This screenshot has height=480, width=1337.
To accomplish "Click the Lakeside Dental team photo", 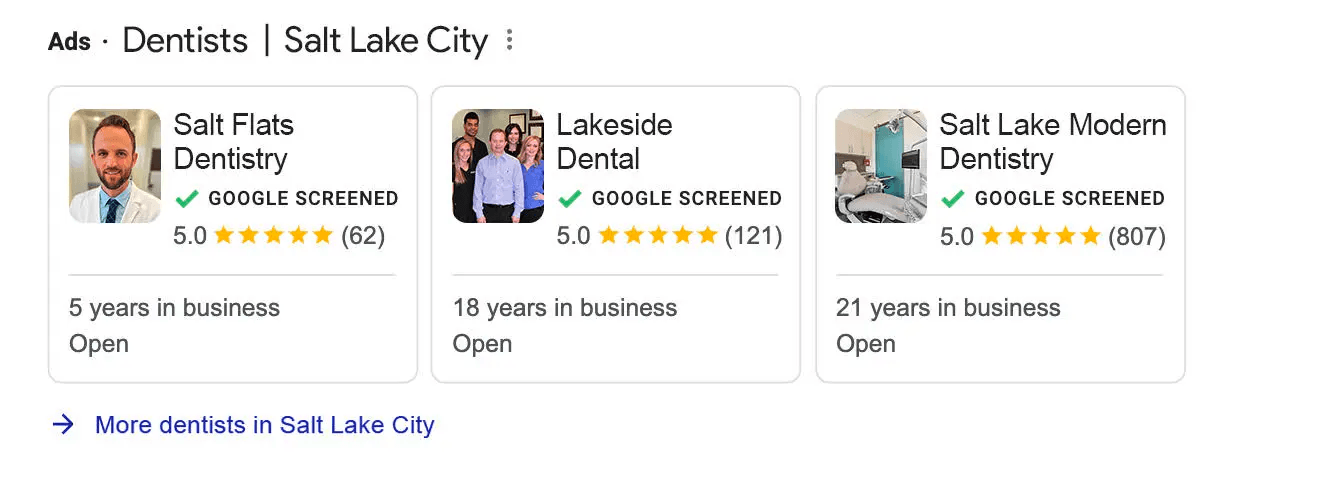I will [498, 166].
